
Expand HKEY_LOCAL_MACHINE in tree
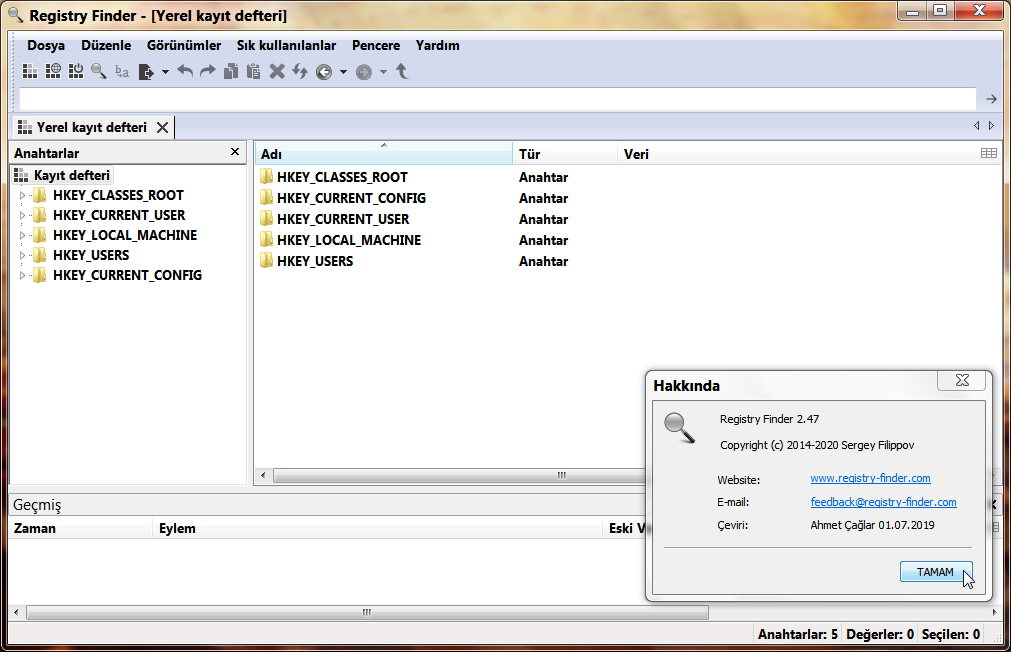click(22, 235)
